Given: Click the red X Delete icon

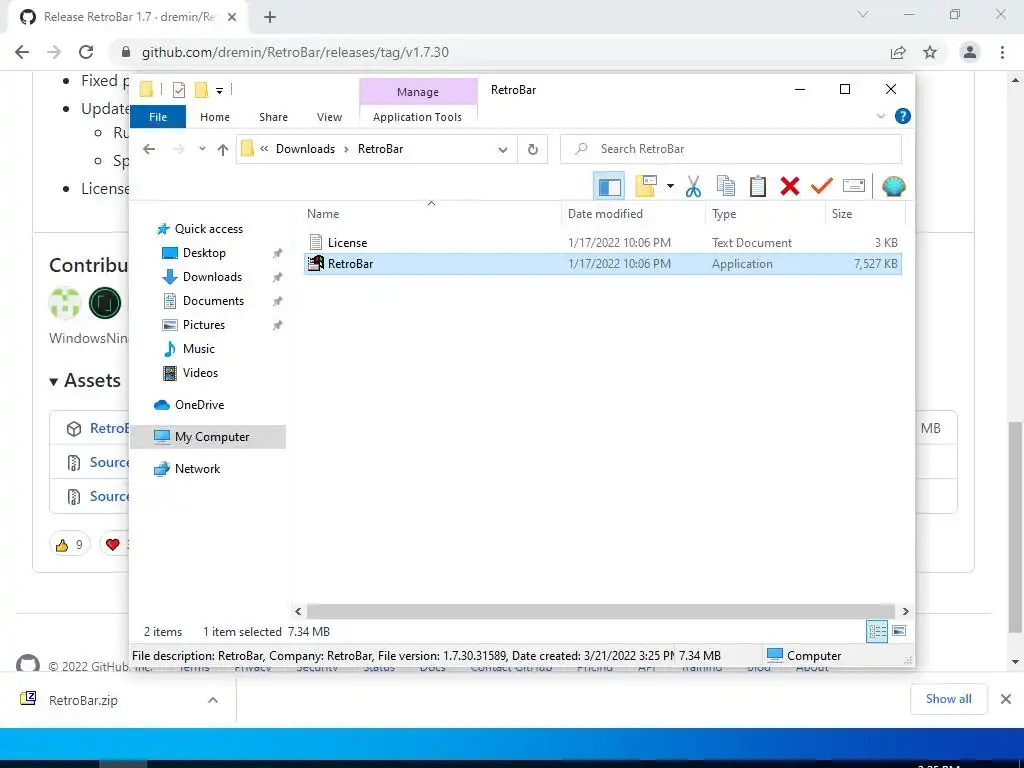Looking at the screenshot, I should tap(790, 187).
